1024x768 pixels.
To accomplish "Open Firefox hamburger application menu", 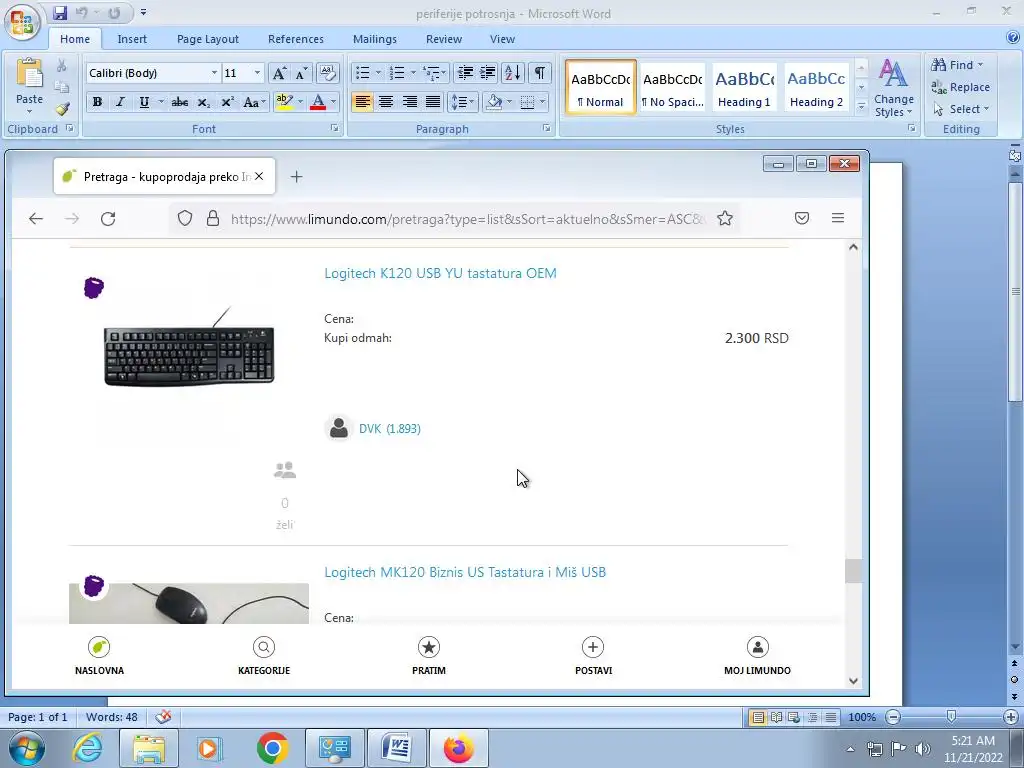I will (838, 218).
